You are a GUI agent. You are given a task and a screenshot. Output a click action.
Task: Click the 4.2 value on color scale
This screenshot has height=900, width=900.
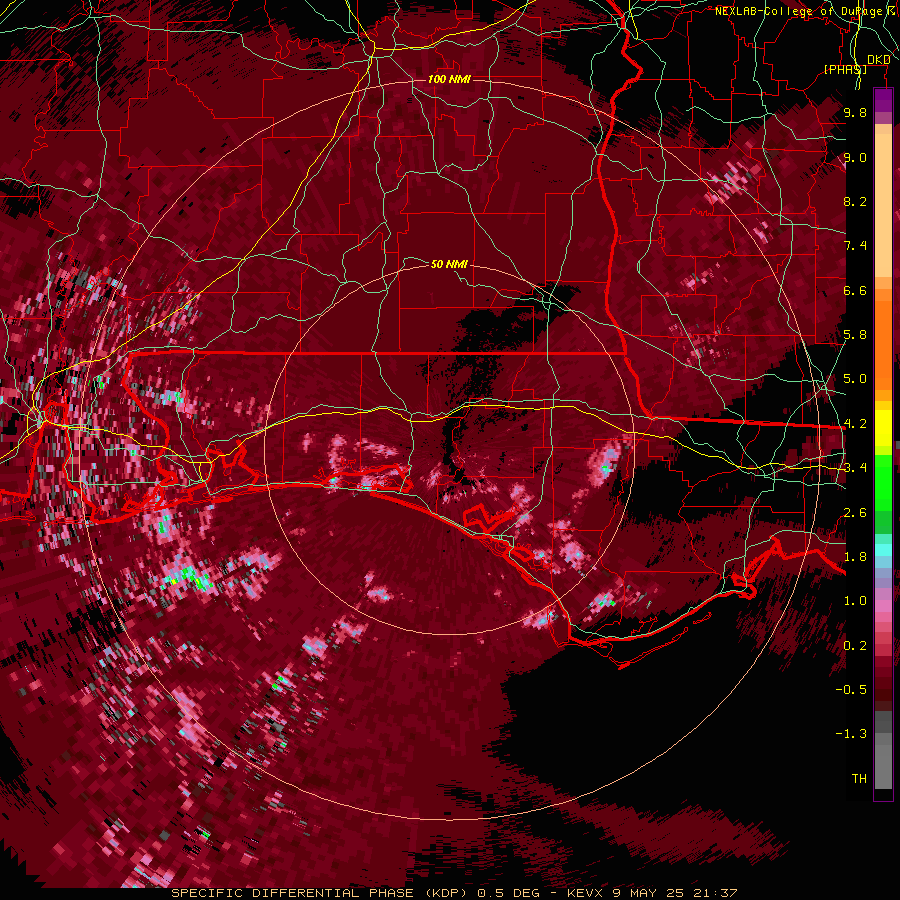tap(855, 424)
